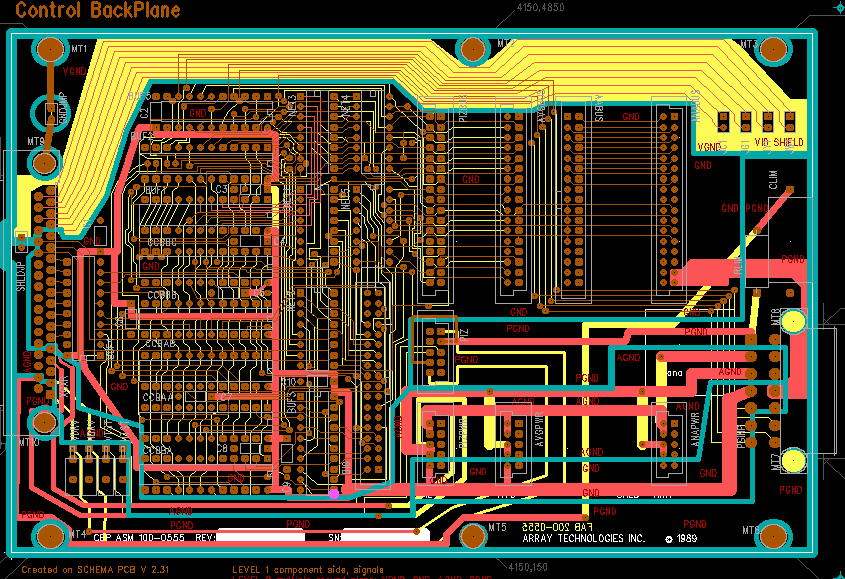Click the 'CBP ASM 100-0555' assembly text
Viewport: 845px width, 579px height.
(138, 537)
